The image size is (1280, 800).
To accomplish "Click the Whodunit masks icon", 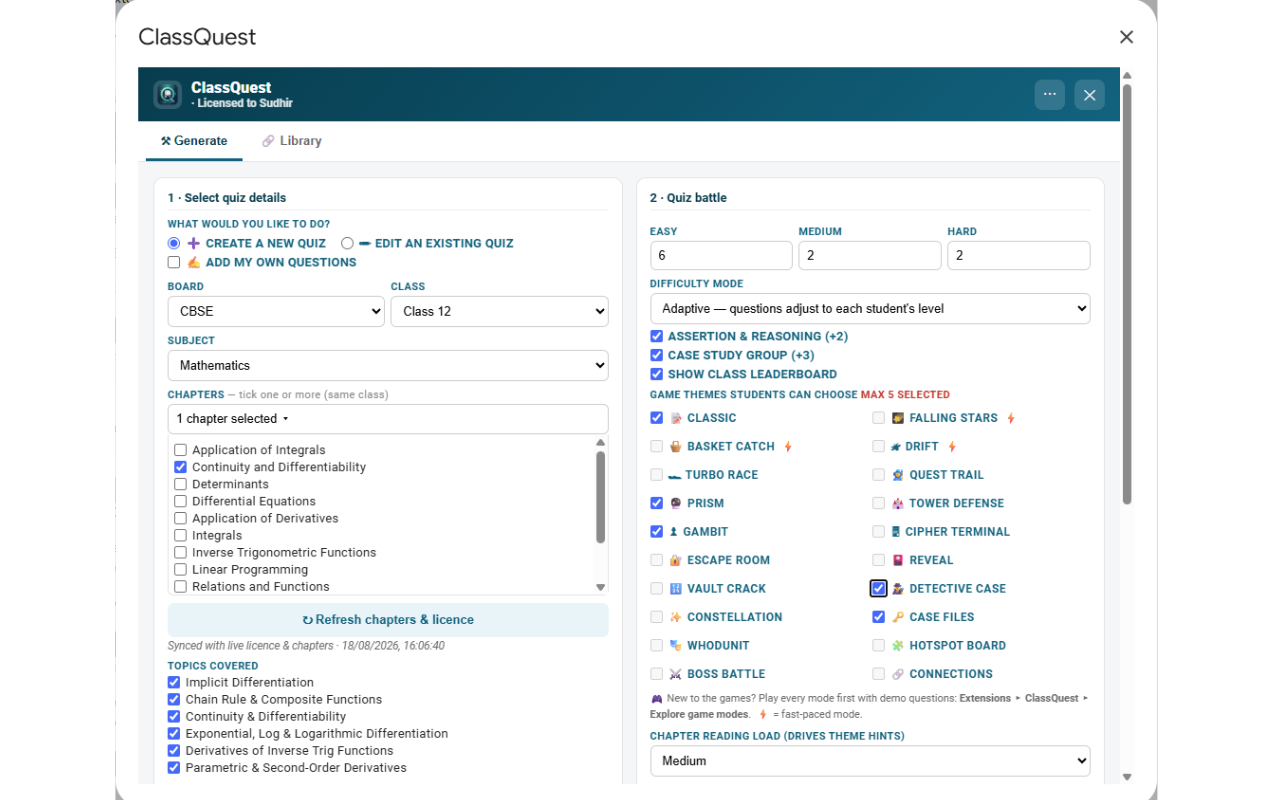I will 676,646.
